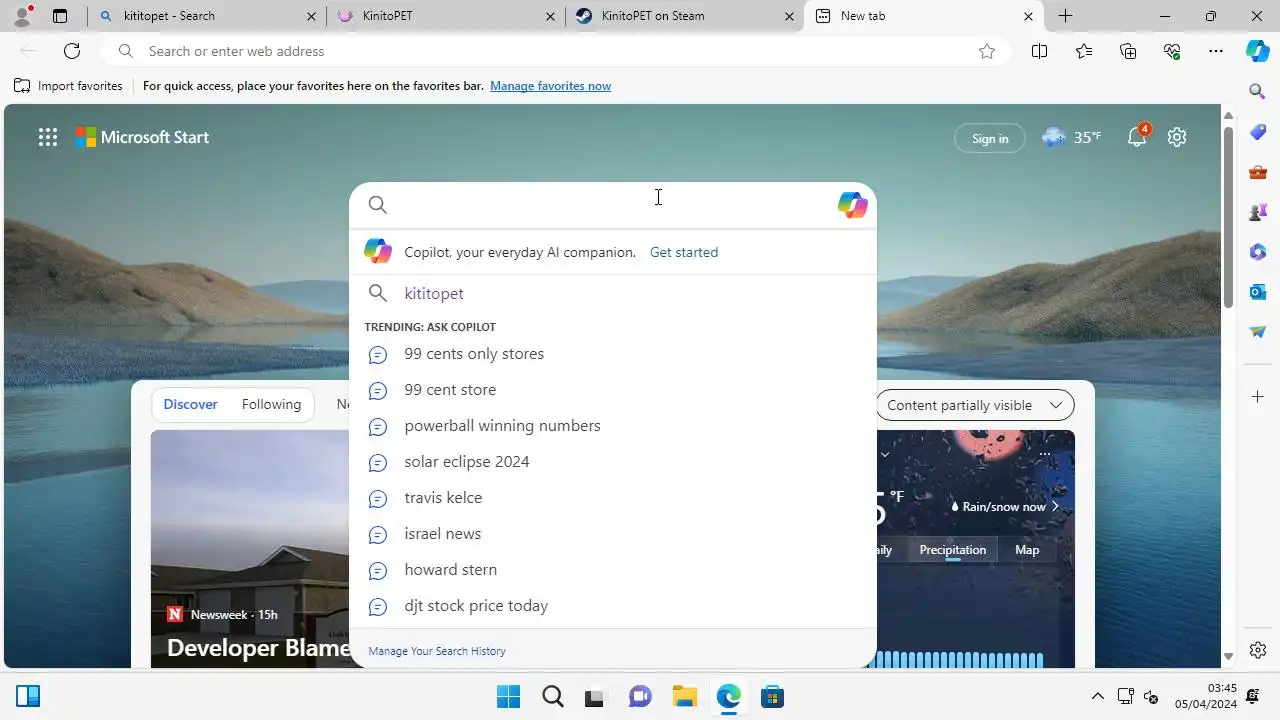Open sidebar Microsoft 365 icon

1258,252
